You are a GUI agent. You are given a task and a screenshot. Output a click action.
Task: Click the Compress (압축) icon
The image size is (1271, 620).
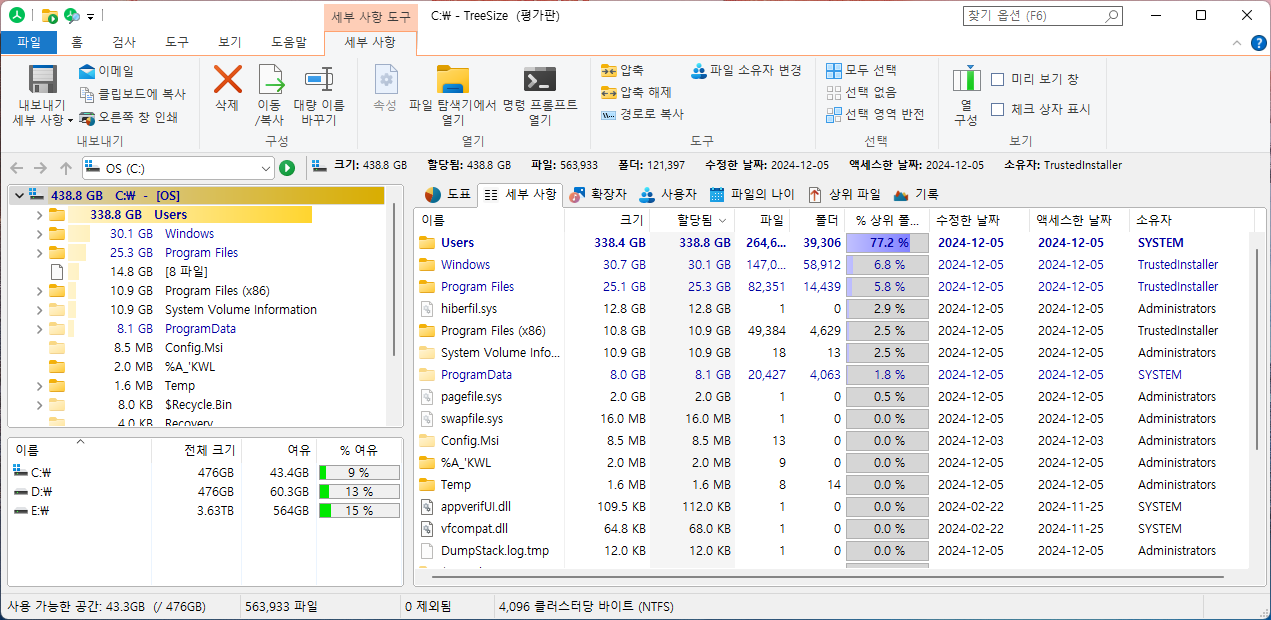point(609,70)
